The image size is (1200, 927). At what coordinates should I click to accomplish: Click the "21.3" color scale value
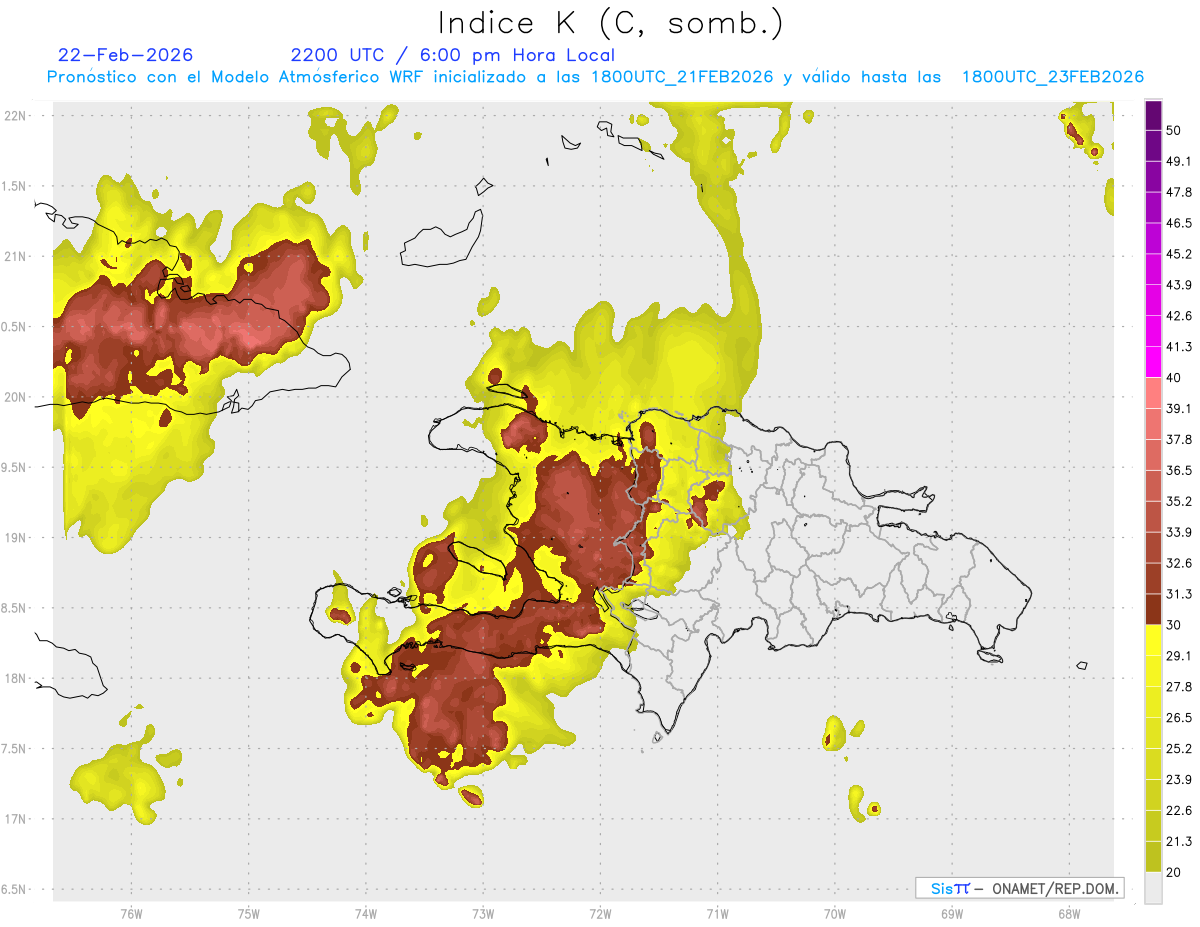(x=1180, y=841)
